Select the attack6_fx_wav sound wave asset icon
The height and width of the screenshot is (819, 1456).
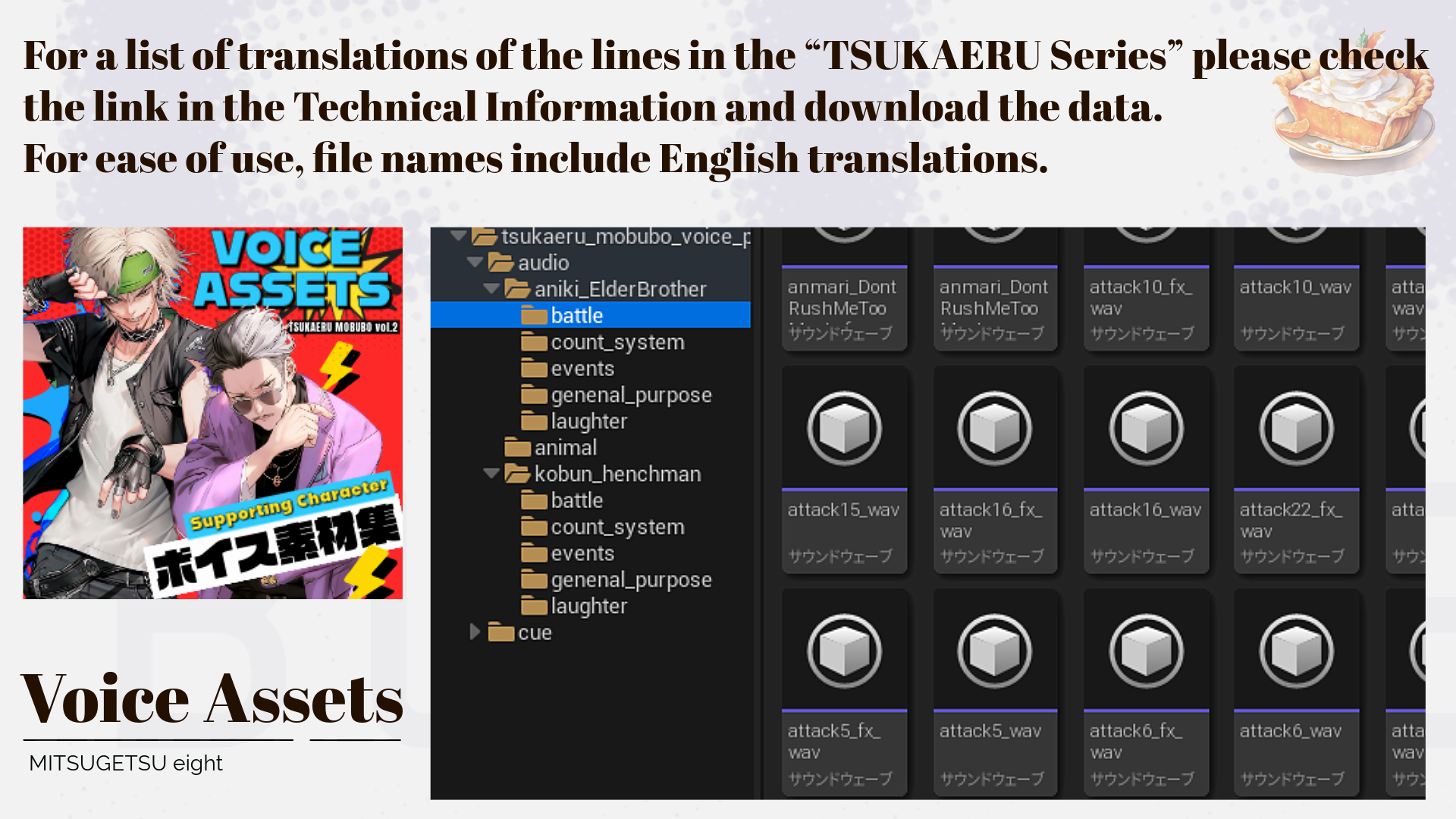coord(1146,651)
